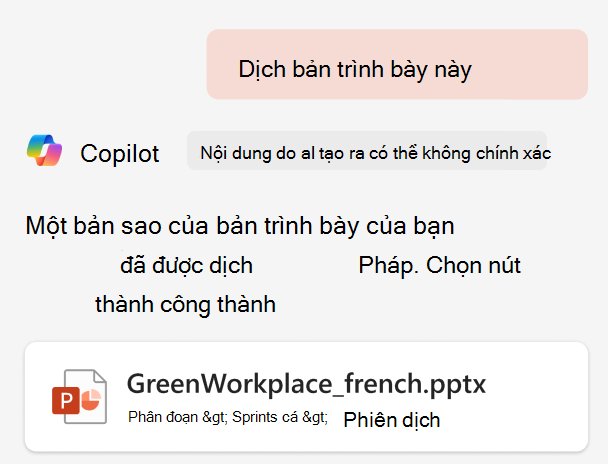This screenshot has height=464, width=608.
Task: Click the Copilot logo icon
Action: 45,150
